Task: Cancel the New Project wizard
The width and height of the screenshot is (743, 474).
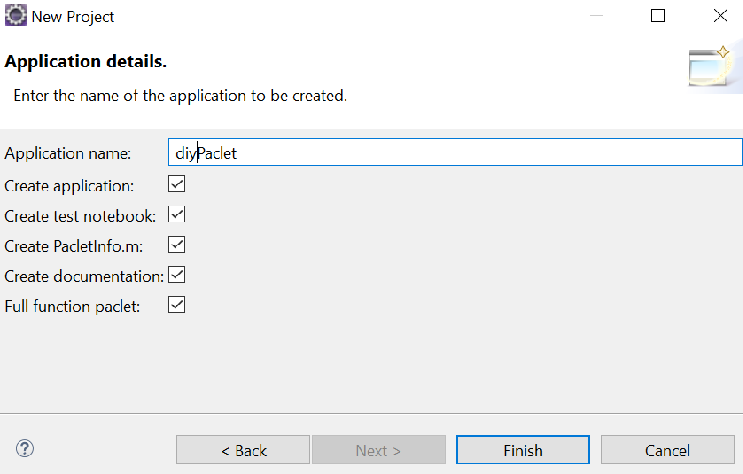Action: [668, 449]
